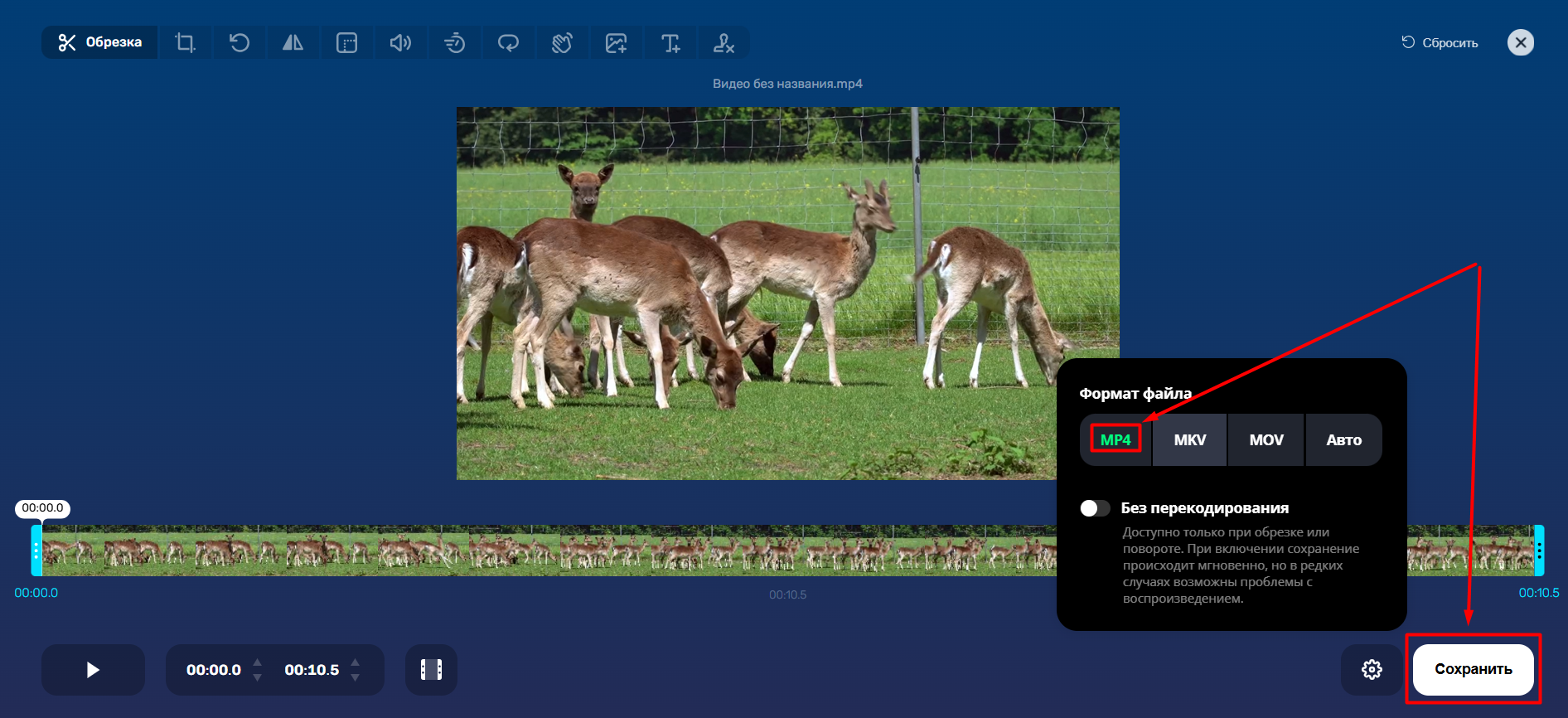1568x718 pixels.
Task: Click the deer video preview
Action: (787, 294)
